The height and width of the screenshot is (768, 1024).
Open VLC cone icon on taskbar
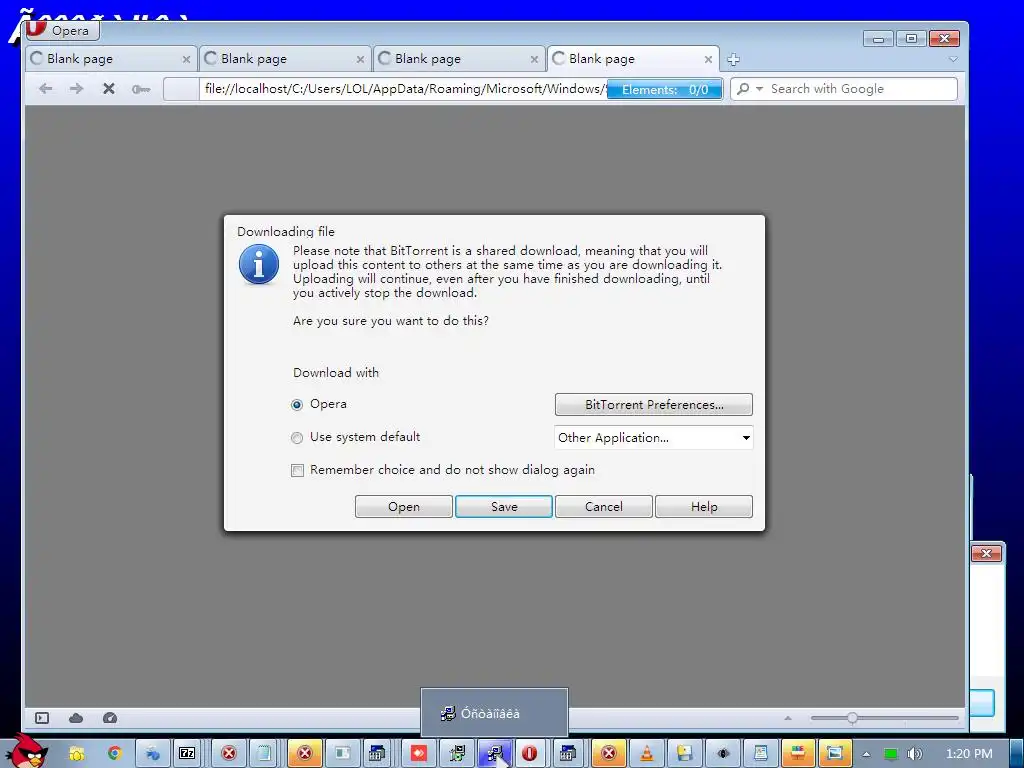(x=647, y=754)
